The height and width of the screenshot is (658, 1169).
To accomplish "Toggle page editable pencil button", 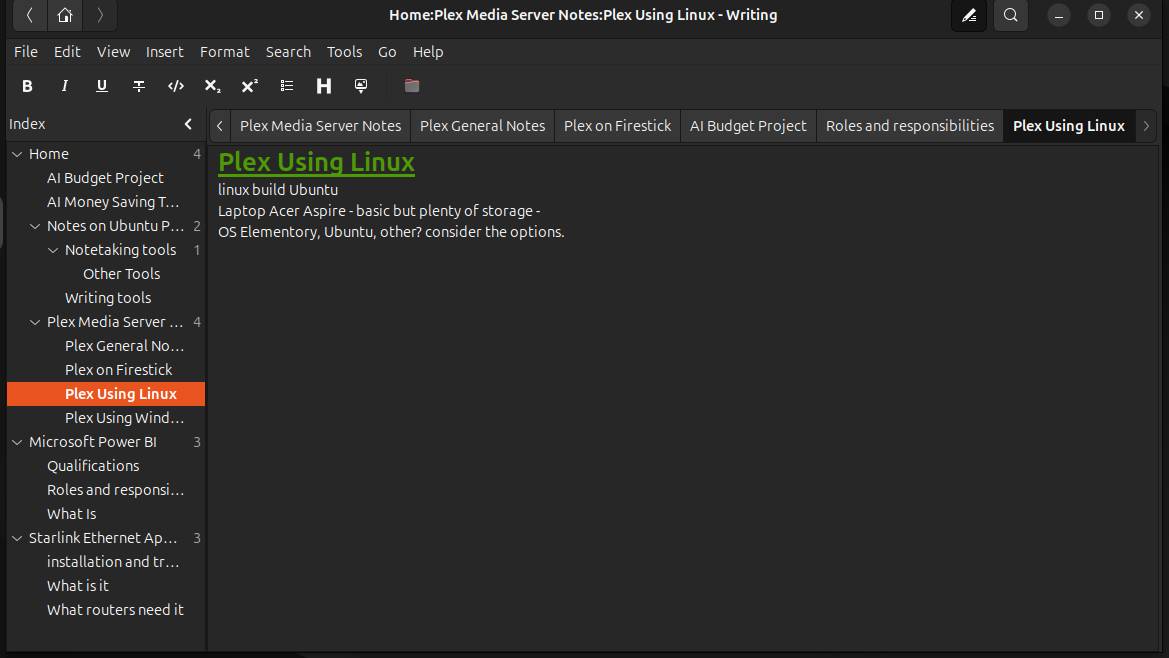I will 968,15.
